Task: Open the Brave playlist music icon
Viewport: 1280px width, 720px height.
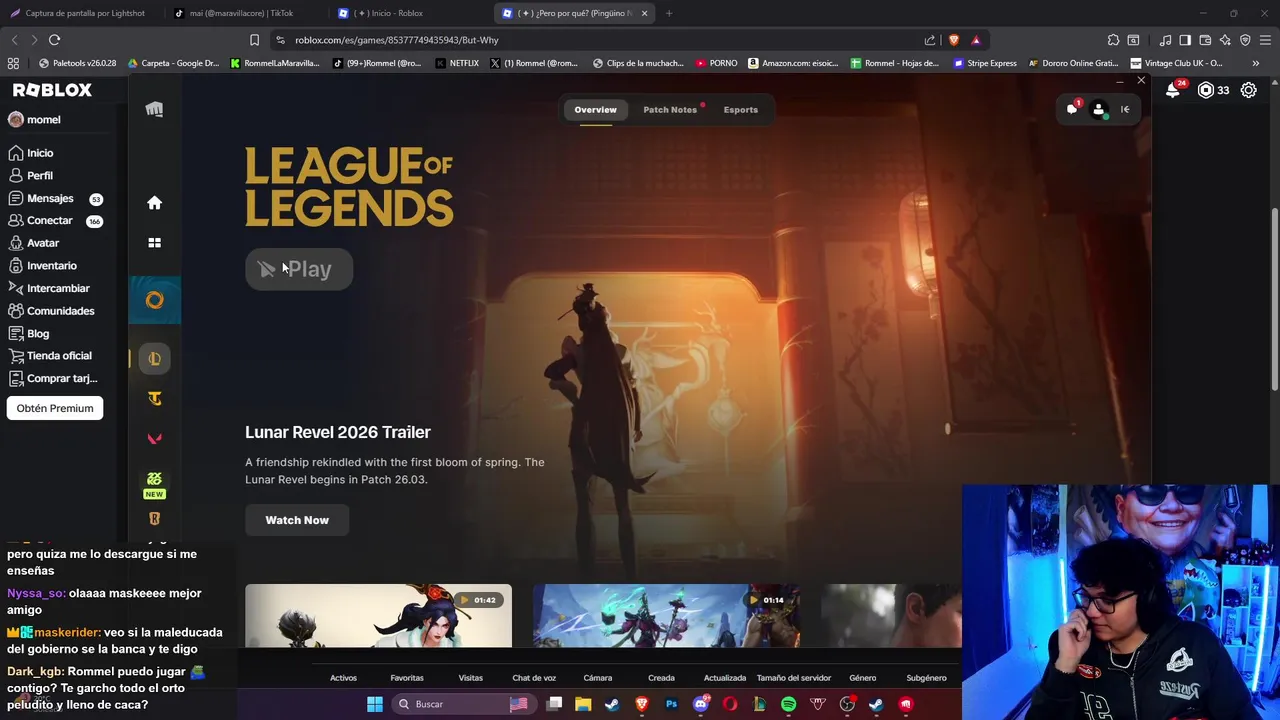Action: tap(1165, 40)
